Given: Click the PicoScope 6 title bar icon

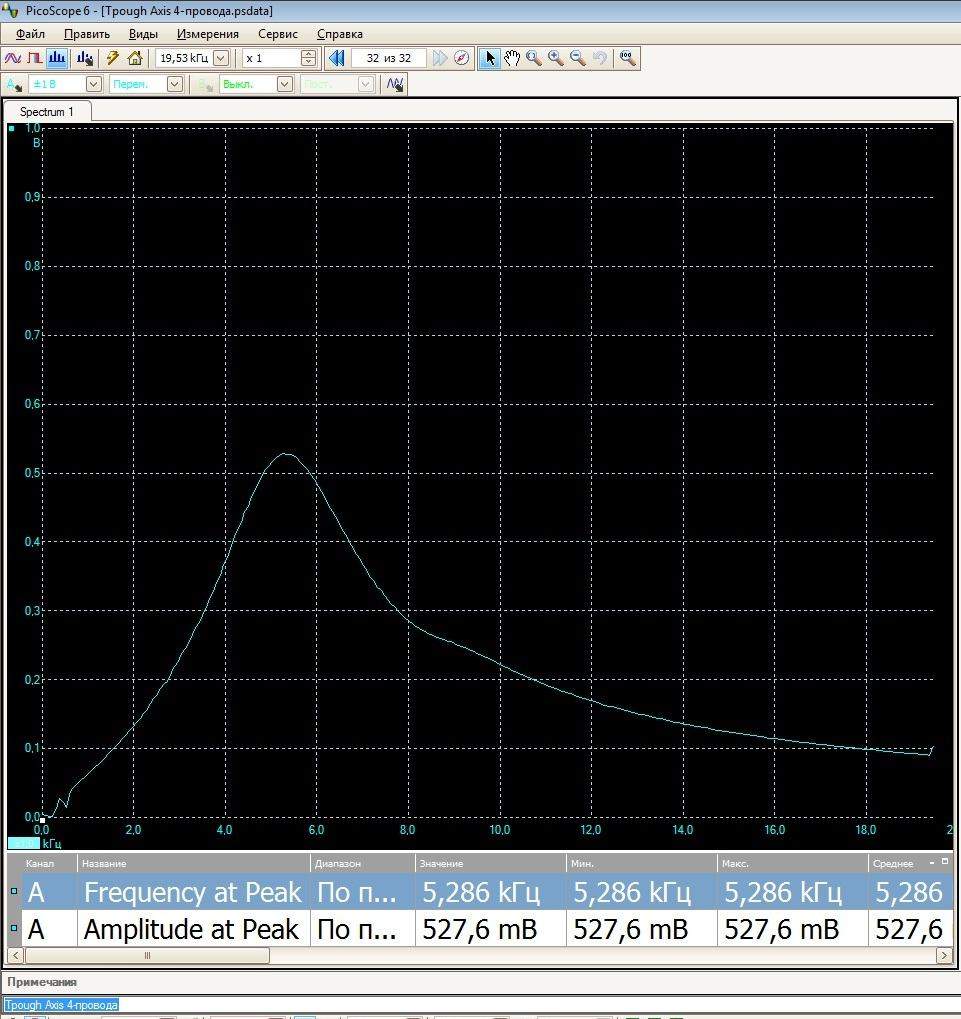Looking at the screenshot, I should (10, 10).
